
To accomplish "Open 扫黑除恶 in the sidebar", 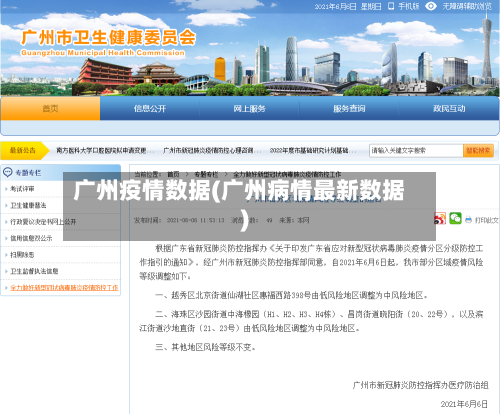I will point(22,255).
